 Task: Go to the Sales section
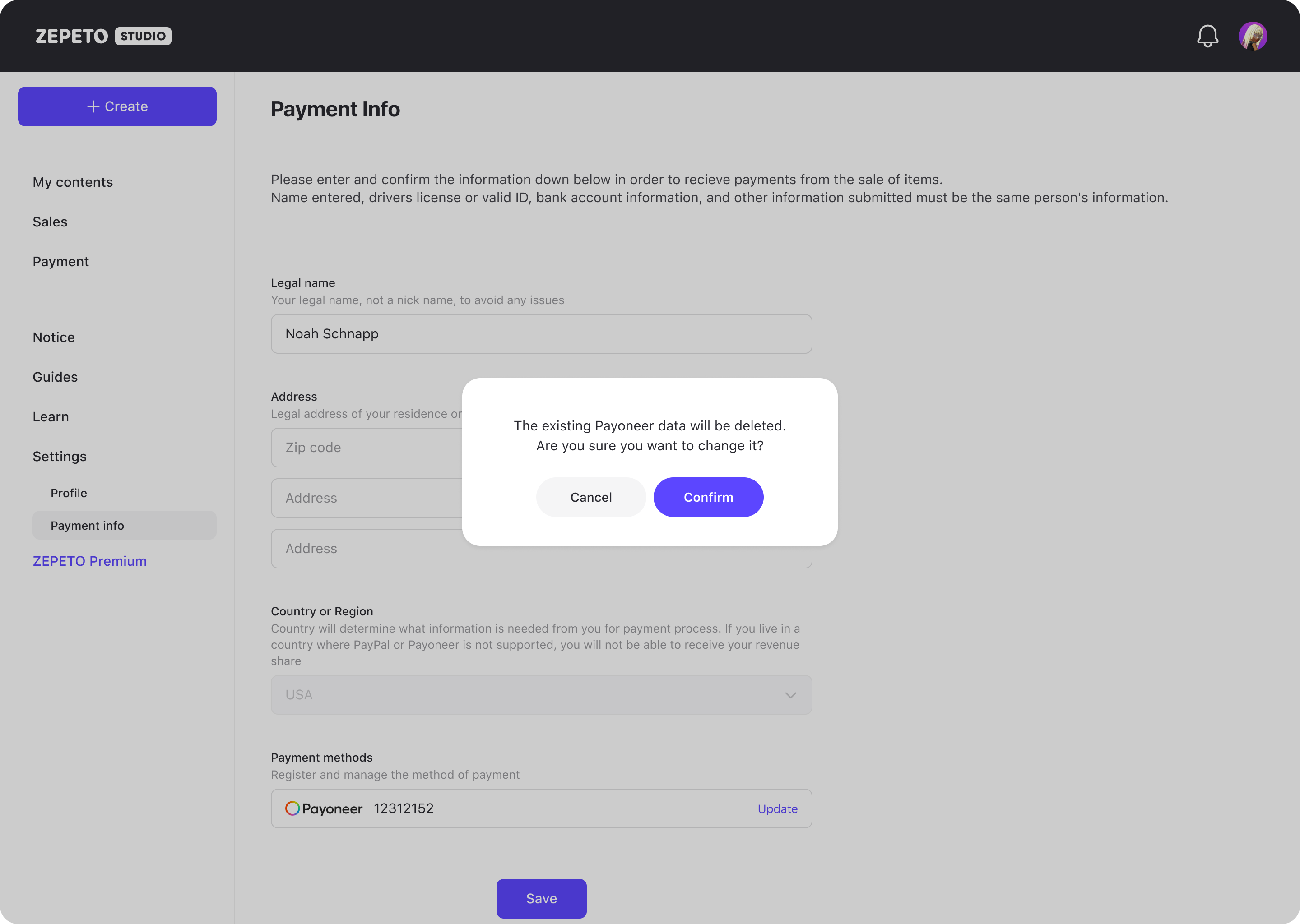(50, 222)
